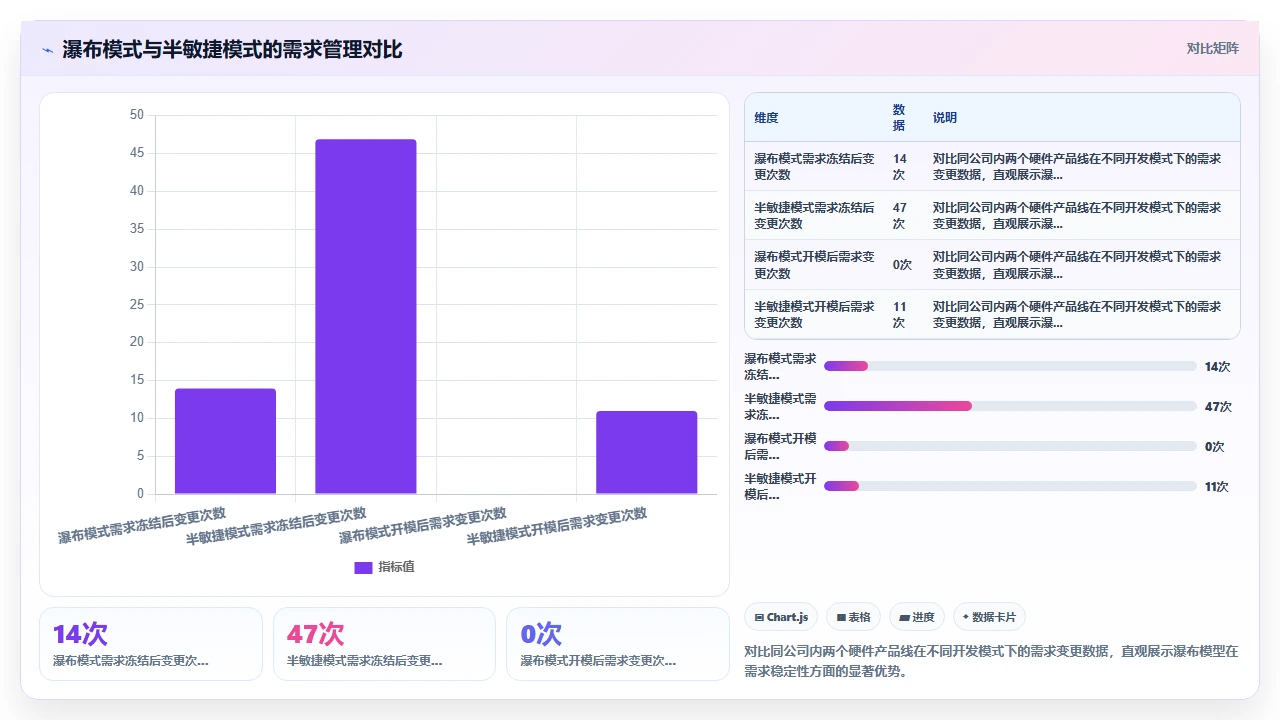
Task: Select the 表格 tag chip
Action: click(853, 617)
